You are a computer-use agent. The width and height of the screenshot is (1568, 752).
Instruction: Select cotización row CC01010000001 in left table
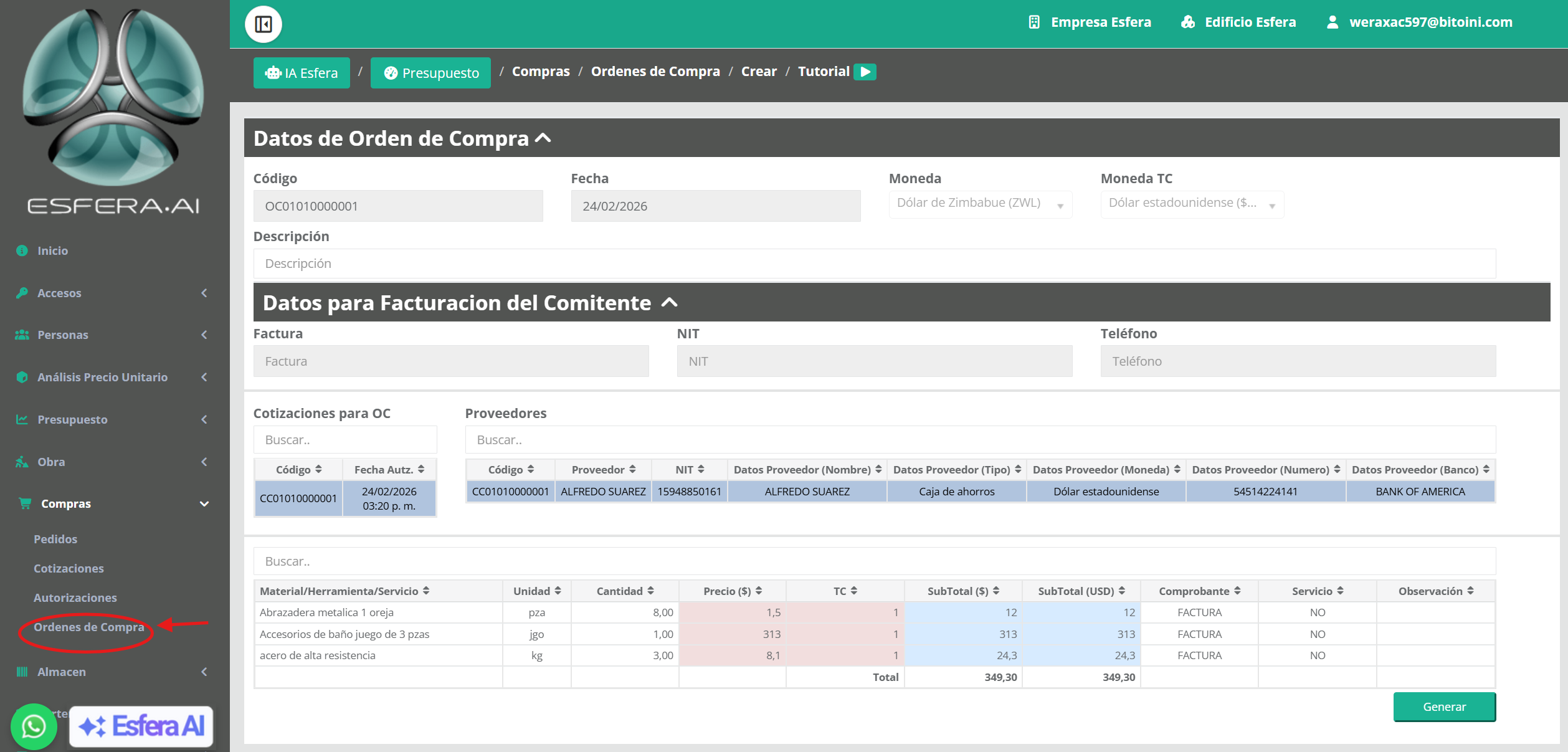346,498
